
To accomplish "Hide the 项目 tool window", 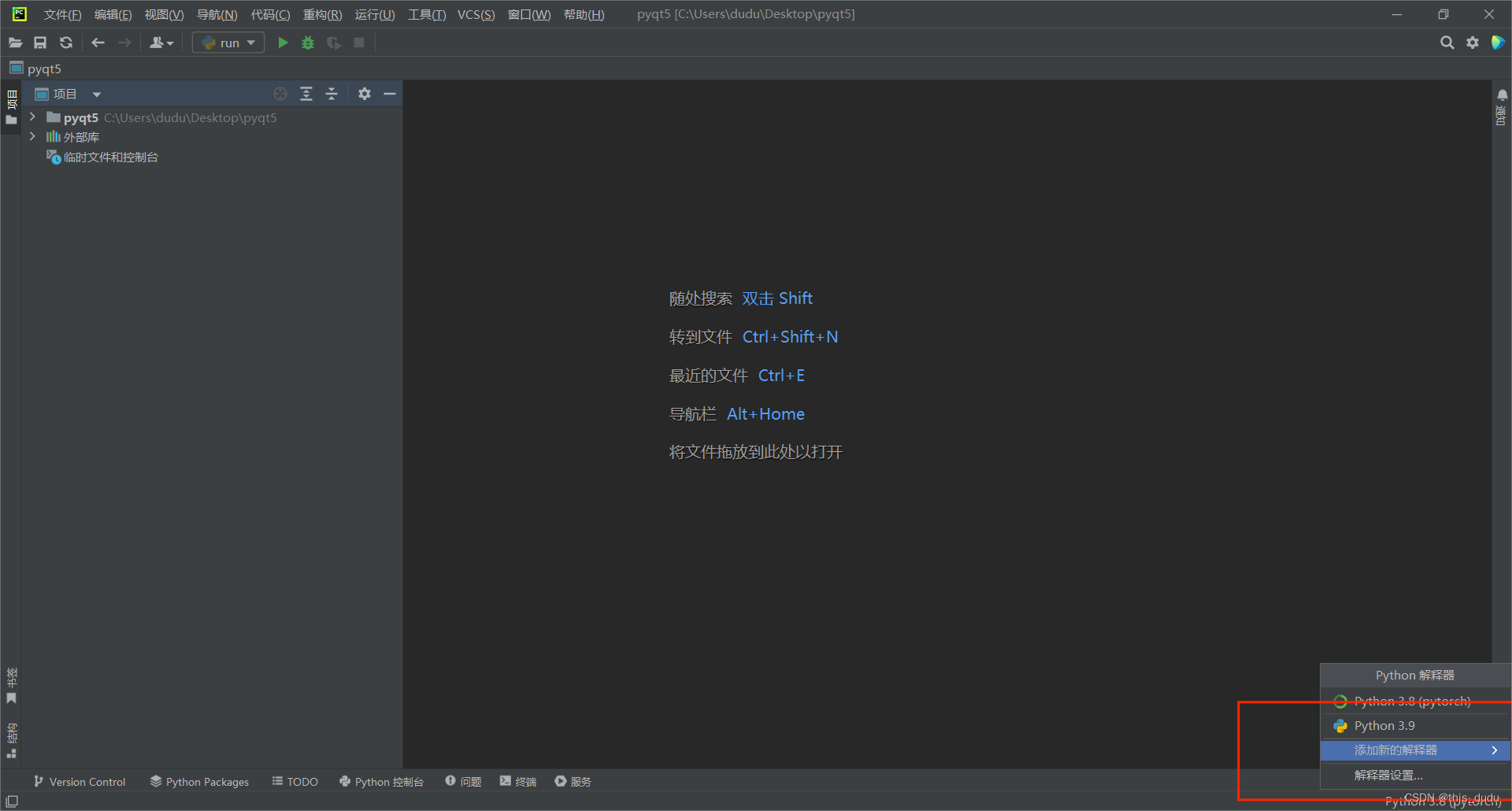I will 390,93.
